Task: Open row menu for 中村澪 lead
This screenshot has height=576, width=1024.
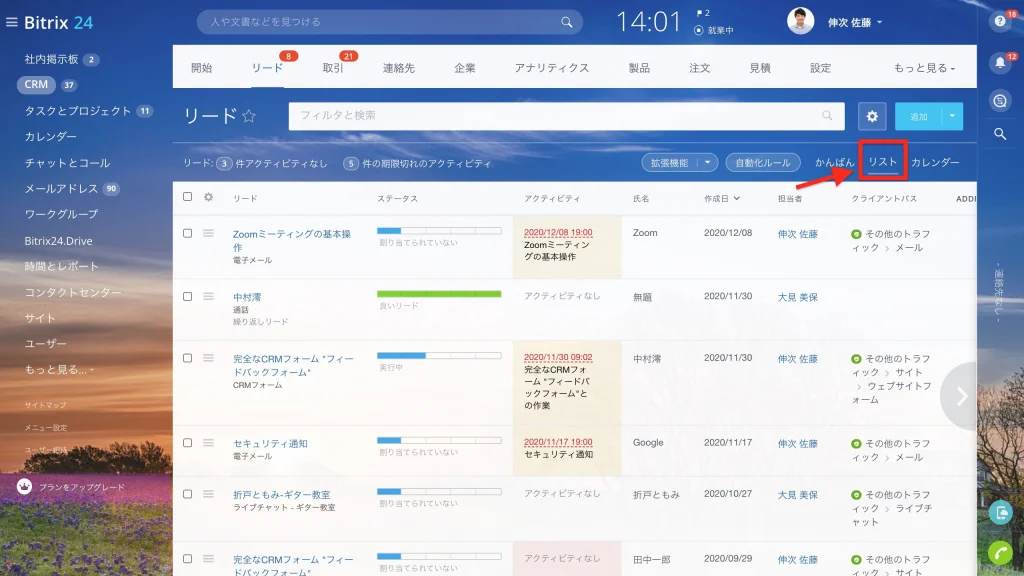Action: tap(208, 296)
